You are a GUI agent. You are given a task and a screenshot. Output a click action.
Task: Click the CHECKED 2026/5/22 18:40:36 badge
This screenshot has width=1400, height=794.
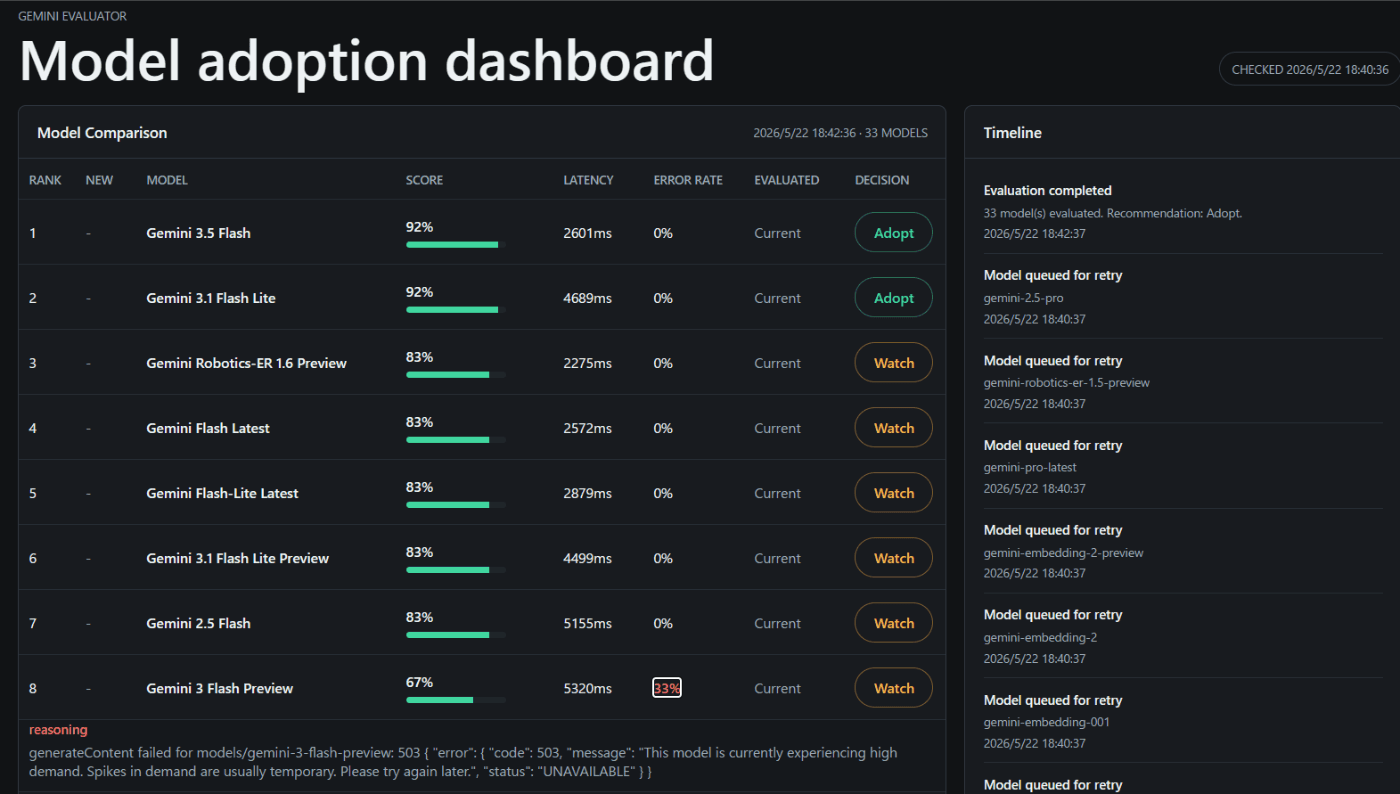1310,69
